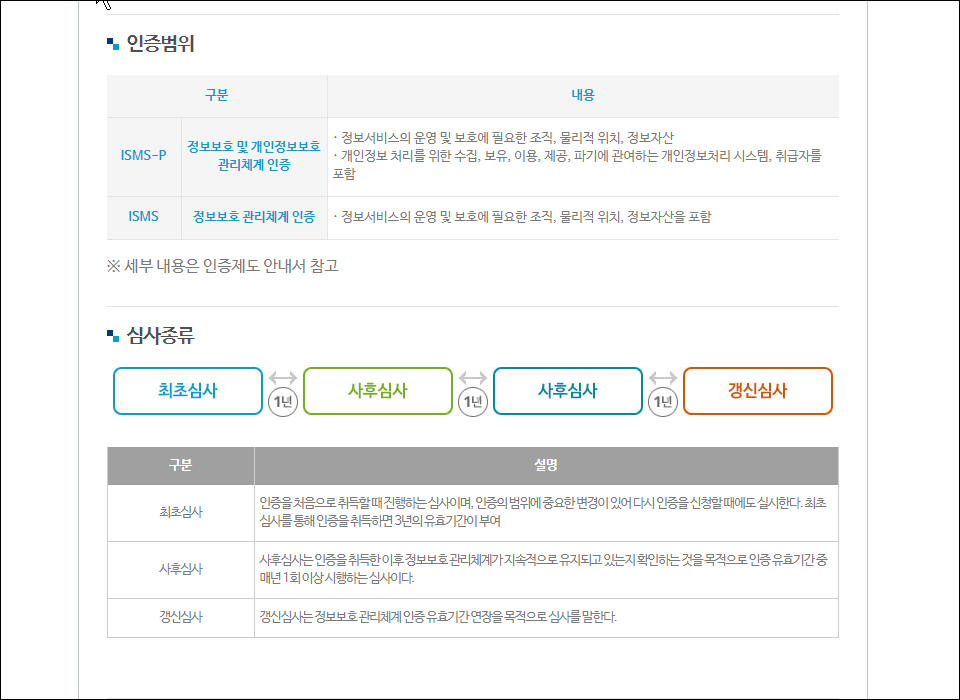This screenshot has height=700, width=960.
Task: Select the first green 사후심사 step
Action: pos(377,391)
